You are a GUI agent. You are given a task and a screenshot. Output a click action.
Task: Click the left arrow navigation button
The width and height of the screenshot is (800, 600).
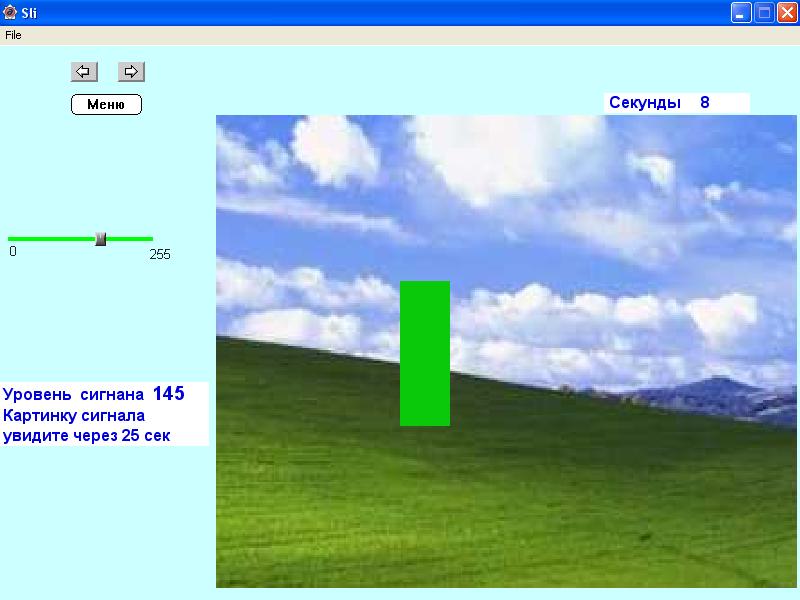(84, 71)
